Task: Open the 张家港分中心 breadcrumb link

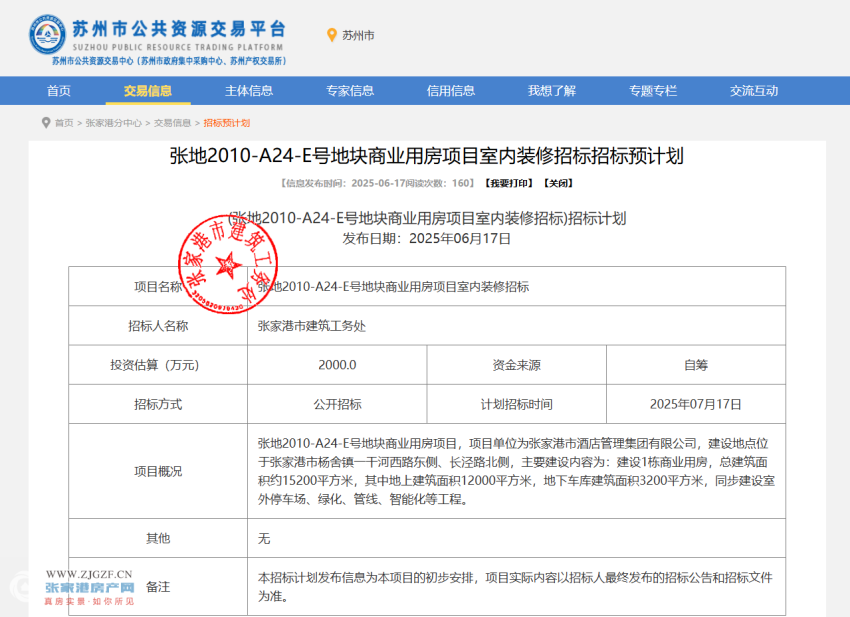Action: (x=113, y=123)
